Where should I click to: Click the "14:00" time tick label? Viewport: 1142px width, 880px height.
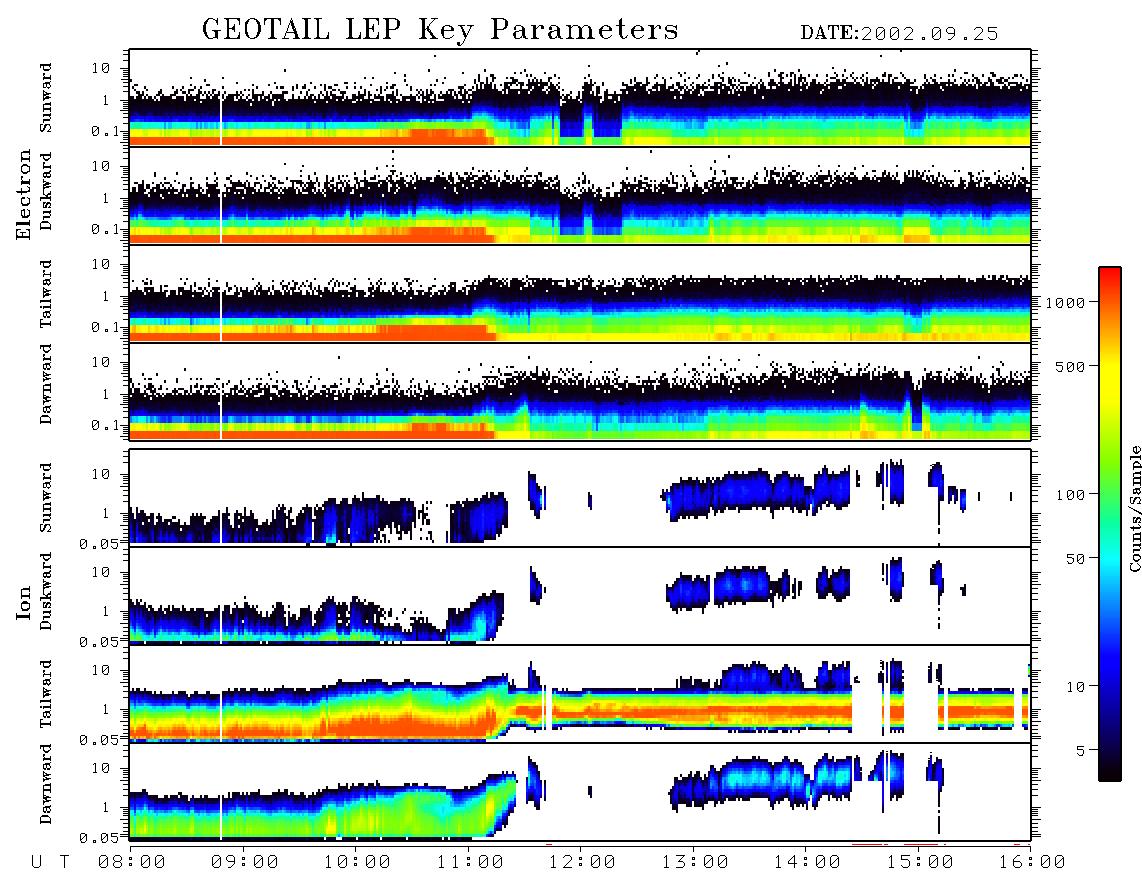coord(807,862)
